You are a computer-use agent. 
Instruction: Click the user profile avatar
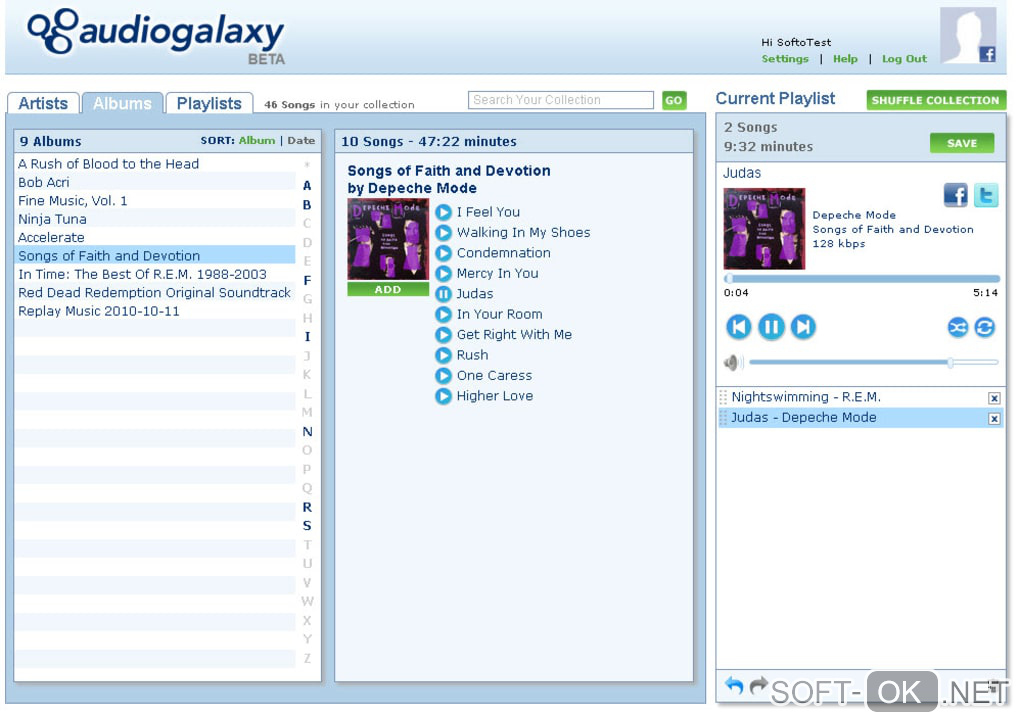click(x=968, y=35)
